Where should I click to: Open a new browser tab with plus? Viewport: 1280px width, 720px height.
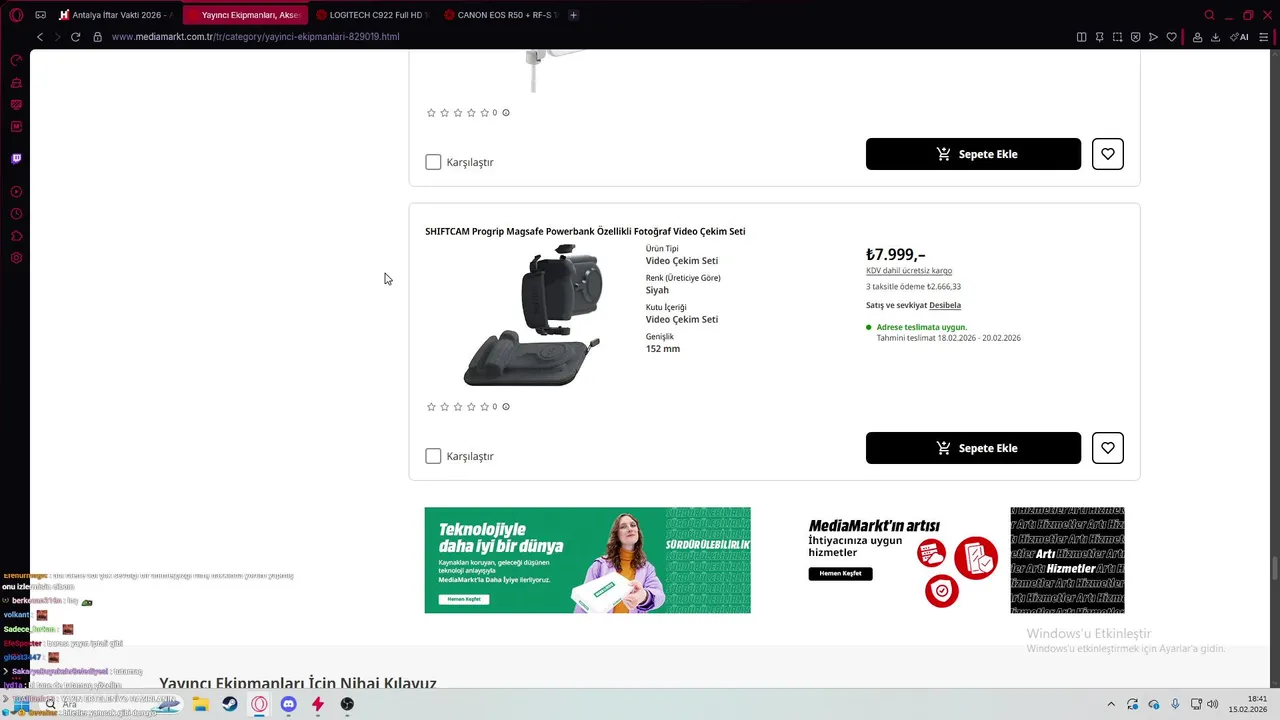573,15
